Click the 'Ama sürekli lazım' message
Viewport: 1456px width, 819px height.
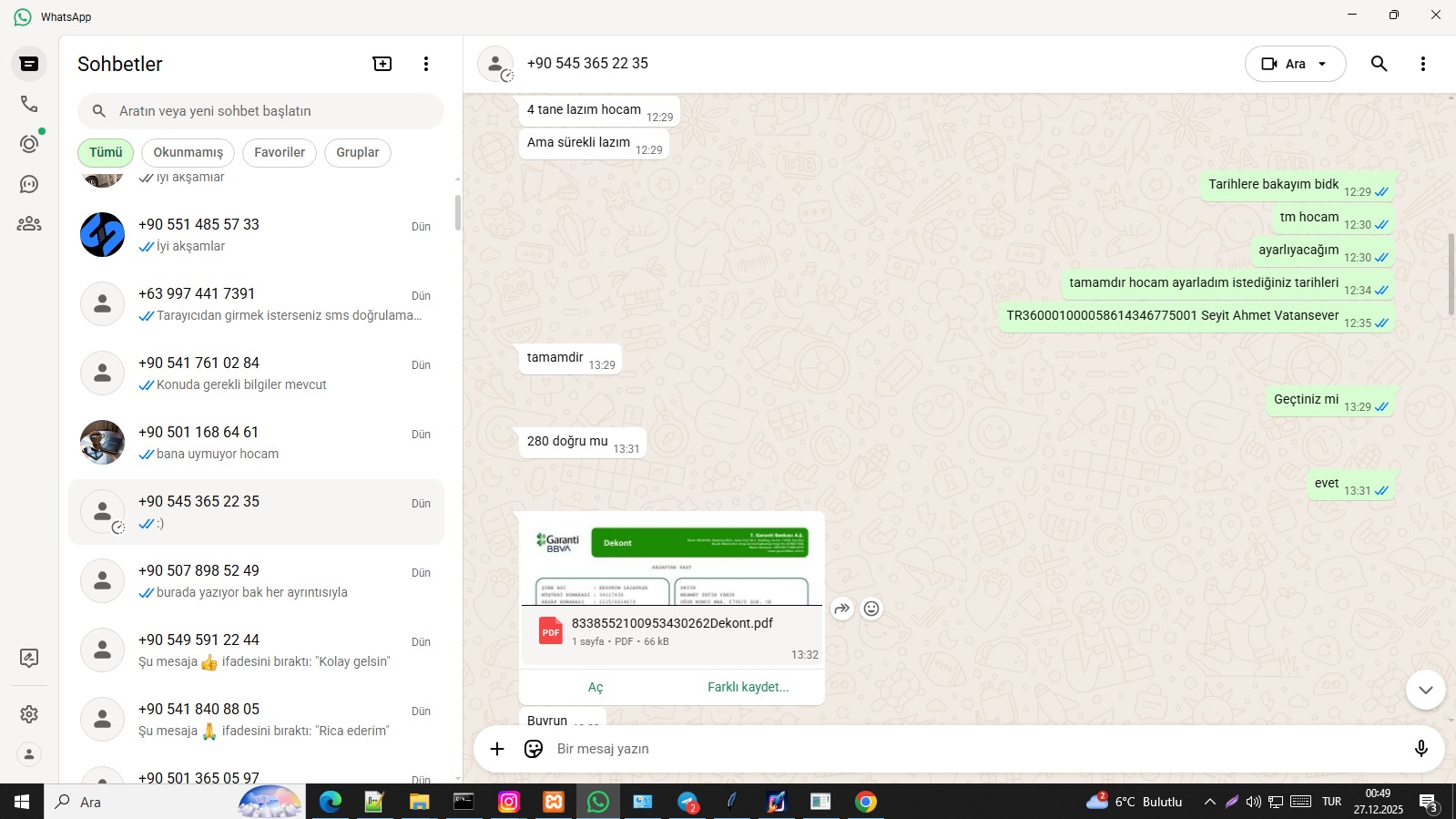594,144
